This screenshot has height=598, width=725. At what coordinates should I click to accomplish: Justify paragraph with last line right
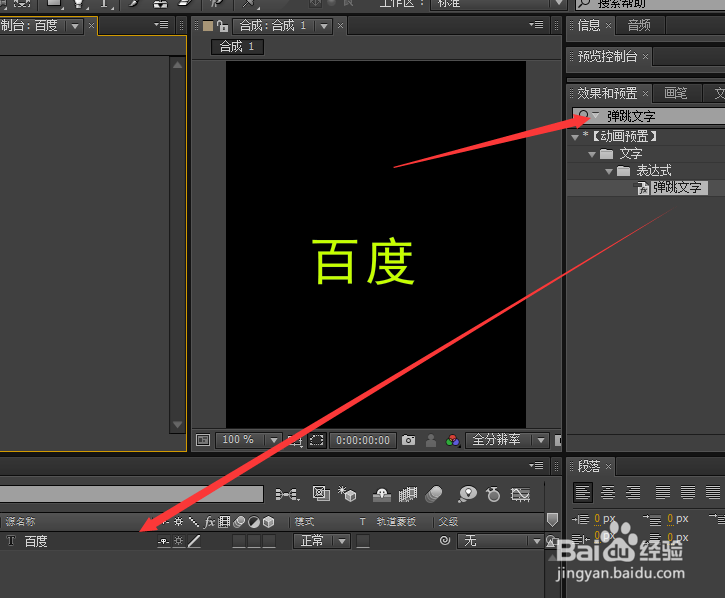tap(713, 492)
